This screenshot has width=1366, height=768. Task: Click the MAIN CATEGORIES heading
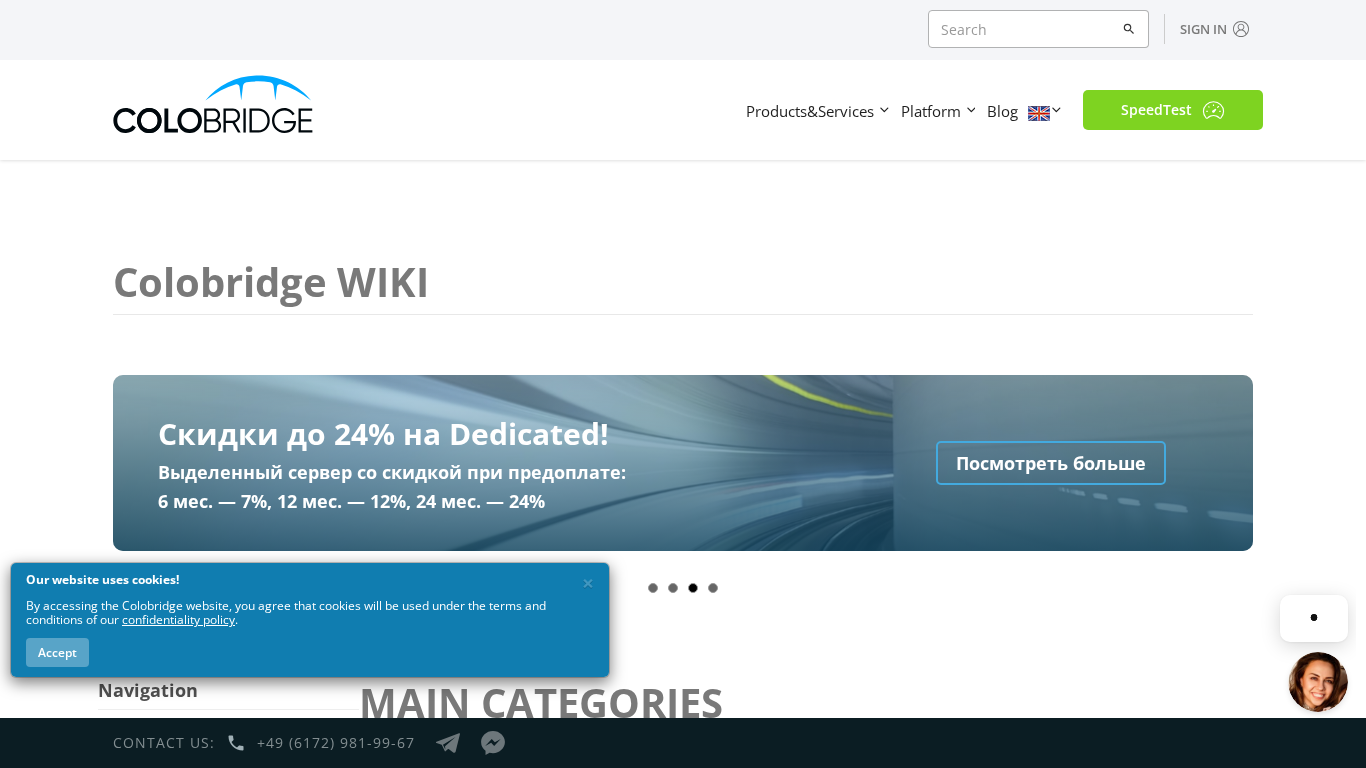[x=541, y=703]
